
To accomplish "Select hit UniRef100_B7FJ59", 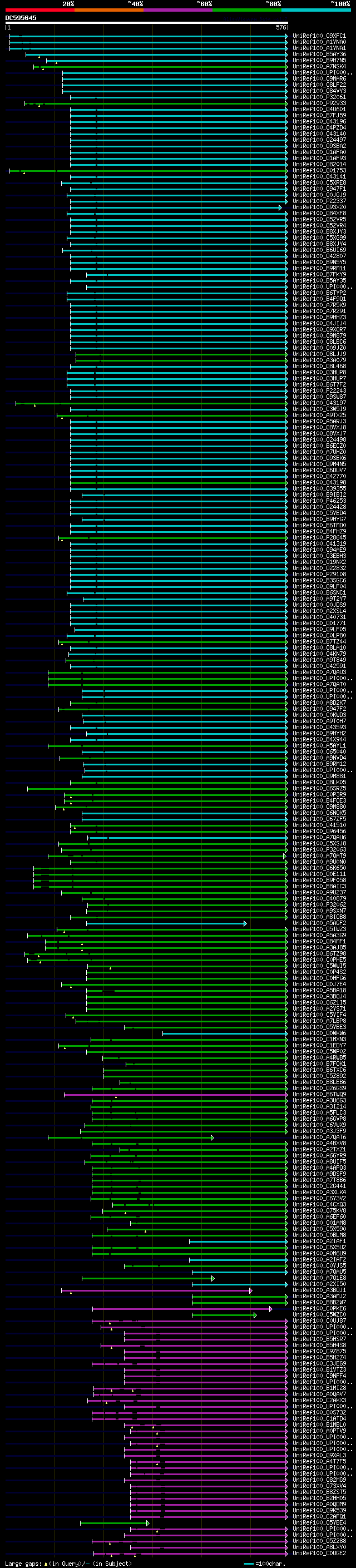I will 319,116.
